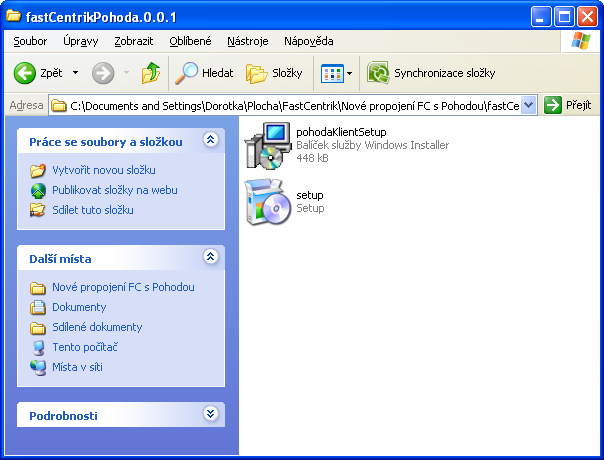Select the setup file icon

(268, 201)
